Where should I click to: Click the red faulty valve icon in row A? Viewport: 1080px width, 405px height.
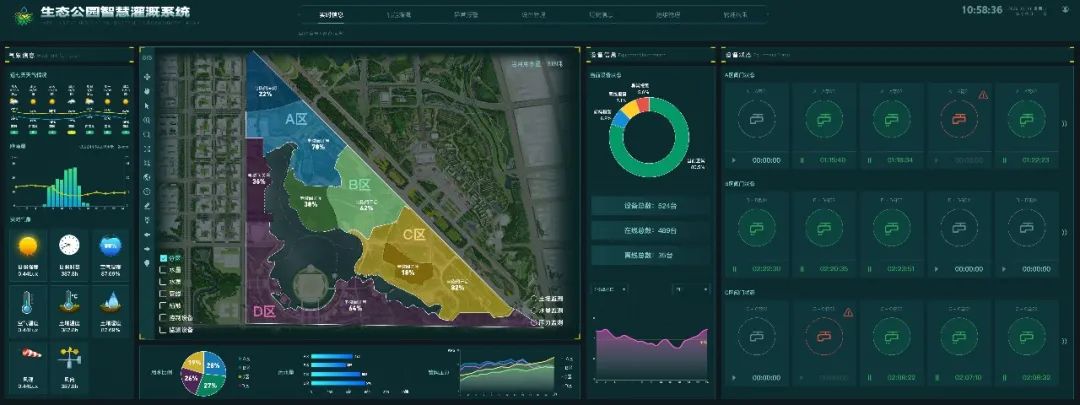(959, 121)
